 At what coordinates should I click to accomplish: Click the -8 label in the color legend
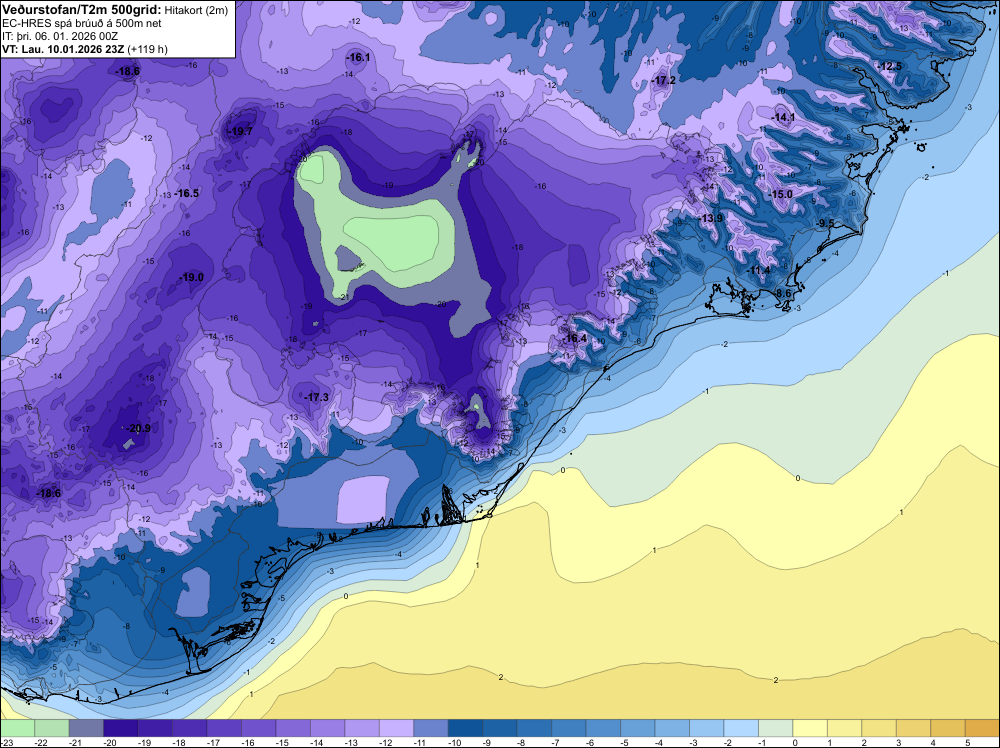tap(521, 742)
